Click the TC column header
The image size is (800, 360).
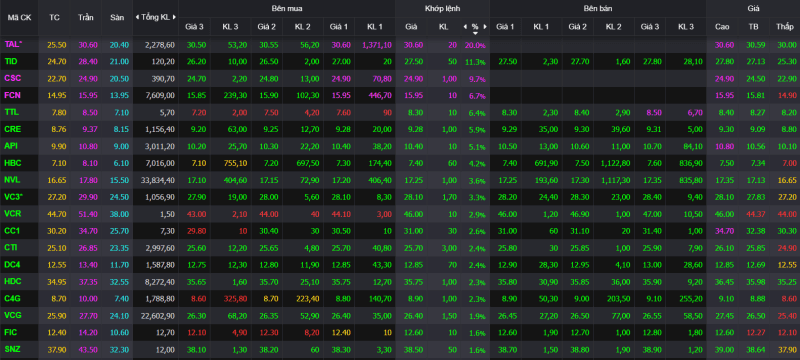pos(54,17)
